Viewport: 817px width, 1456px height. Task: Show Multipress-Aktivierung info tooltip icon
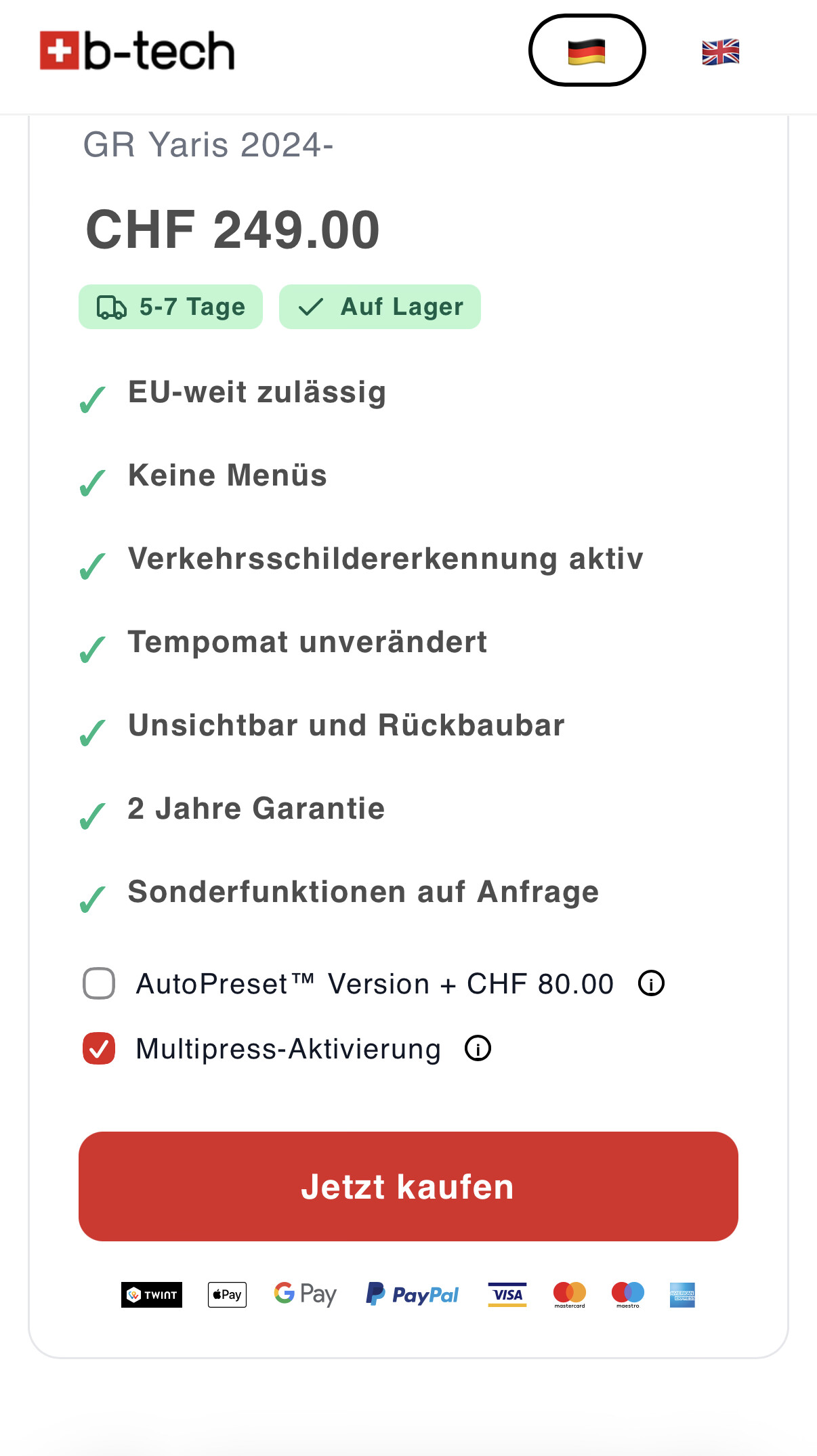coord(478,1048)
